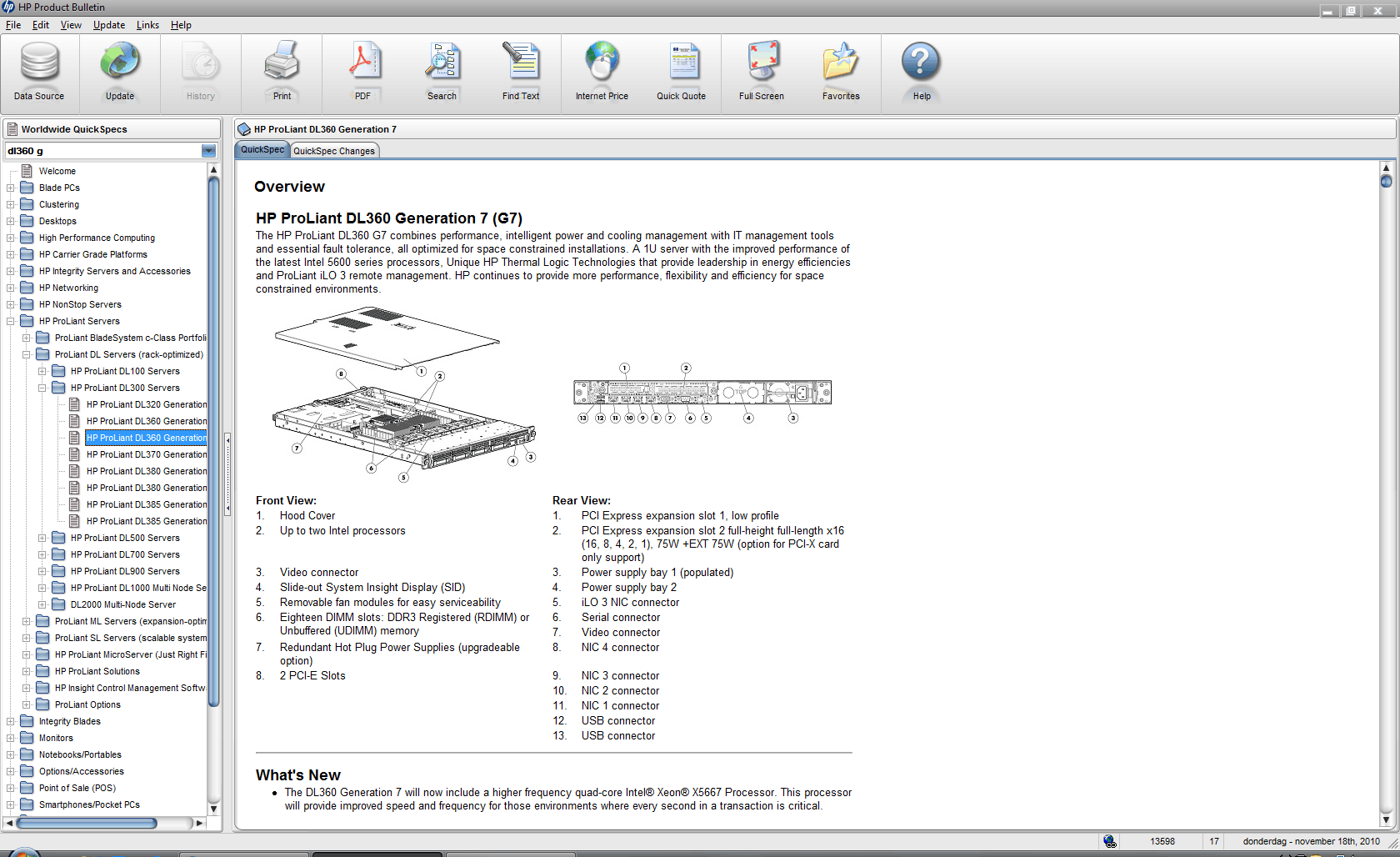Click the HP Networking folder icon

[27, 288]
